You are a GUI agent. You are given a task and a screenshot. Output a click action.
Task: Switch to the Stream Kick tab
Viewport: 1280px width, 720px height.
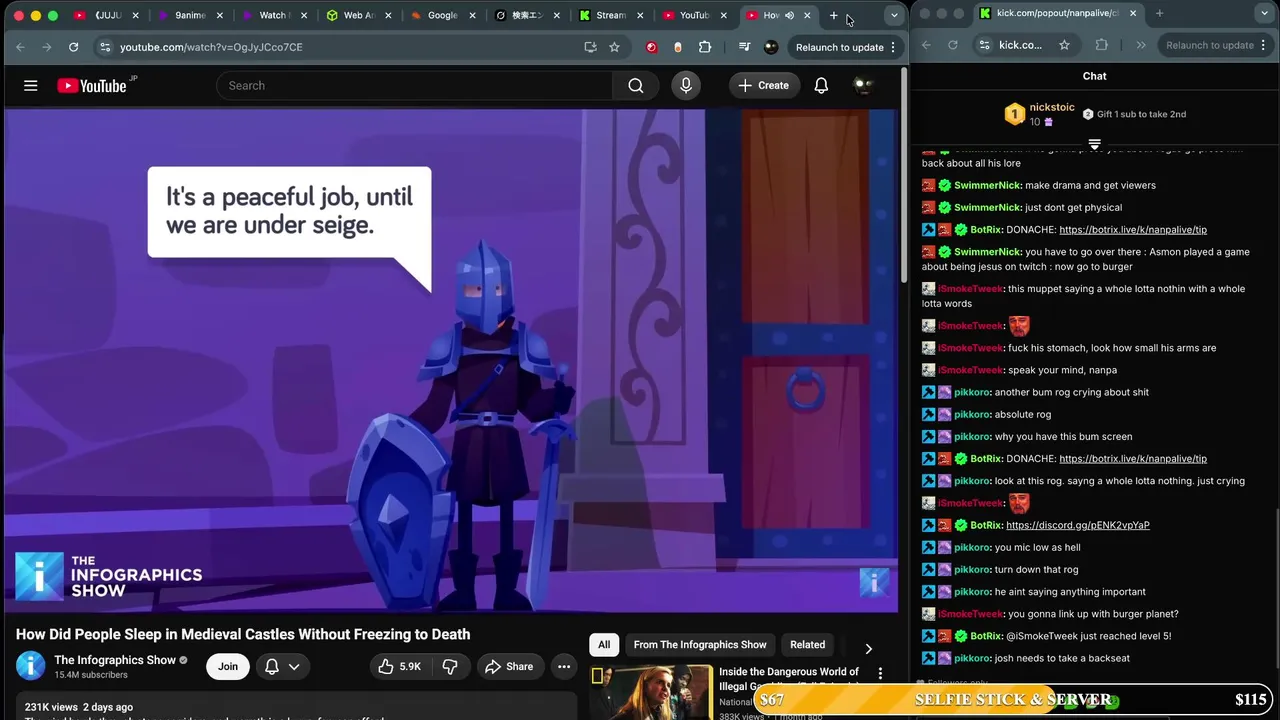click(609, 15)
